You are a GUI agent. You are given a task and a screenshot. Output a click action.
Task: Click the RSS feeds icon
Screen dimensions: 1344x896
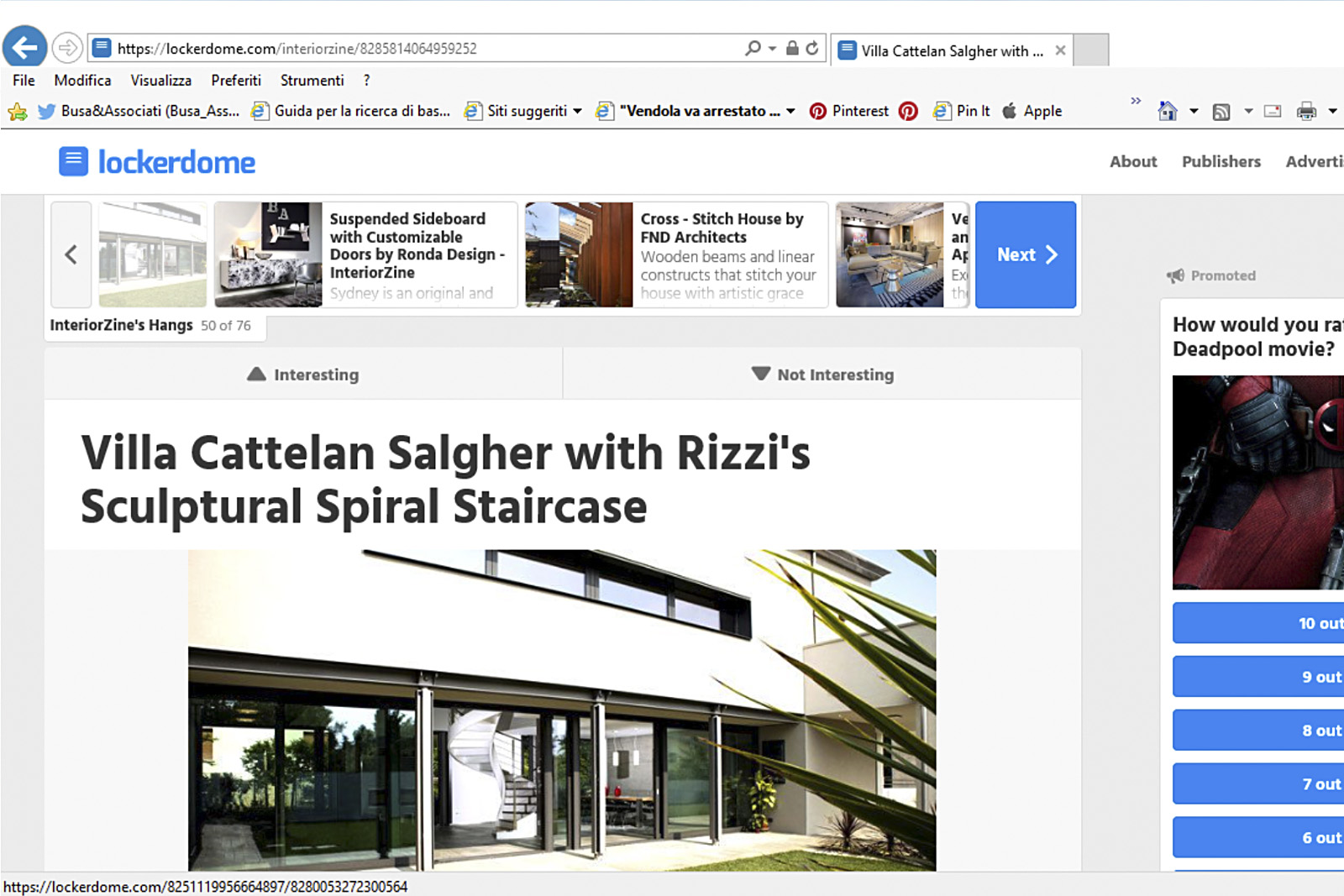pos(1221,111)
